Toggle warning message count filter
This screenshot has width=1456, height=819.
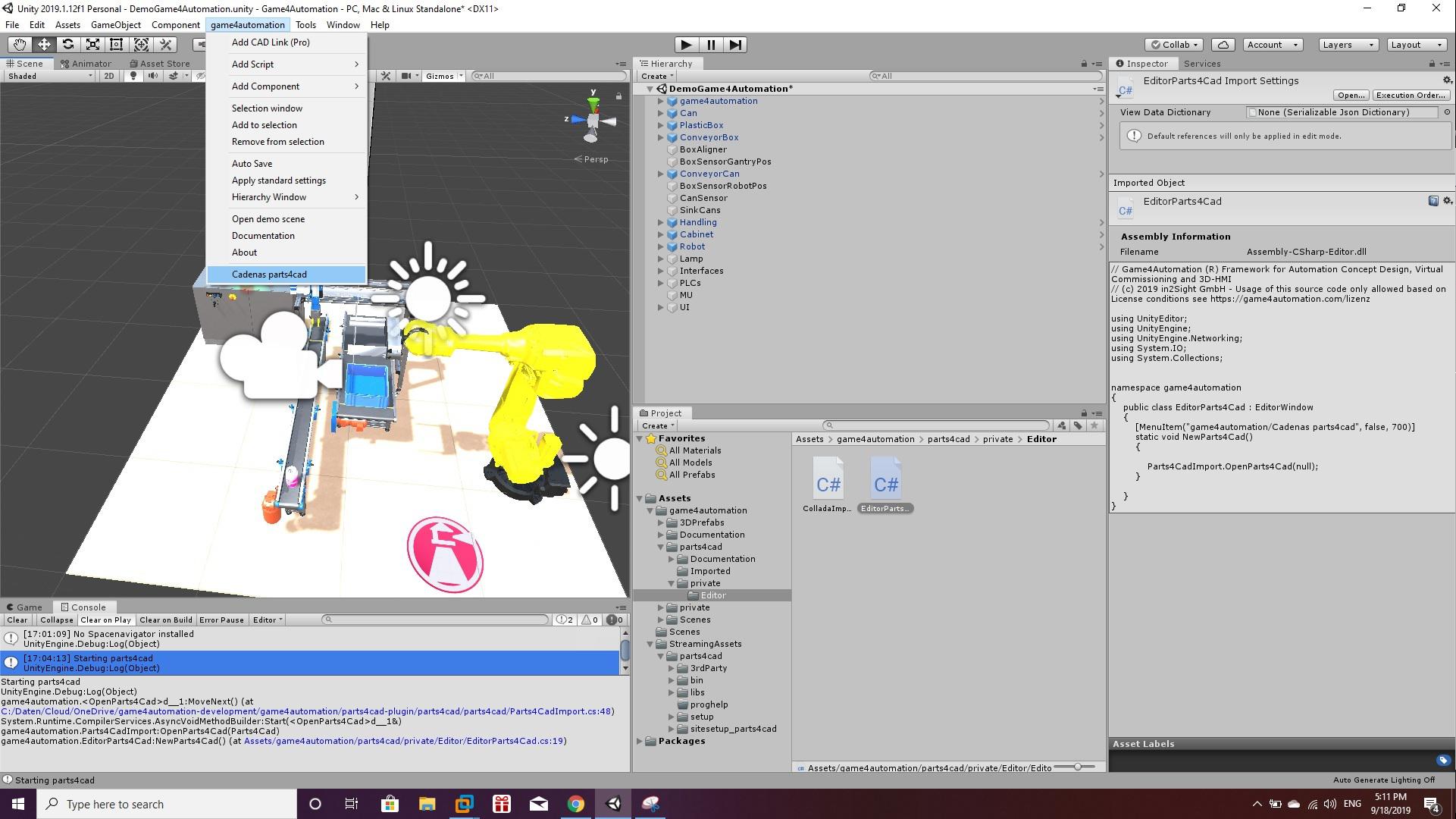click(590, 620)
